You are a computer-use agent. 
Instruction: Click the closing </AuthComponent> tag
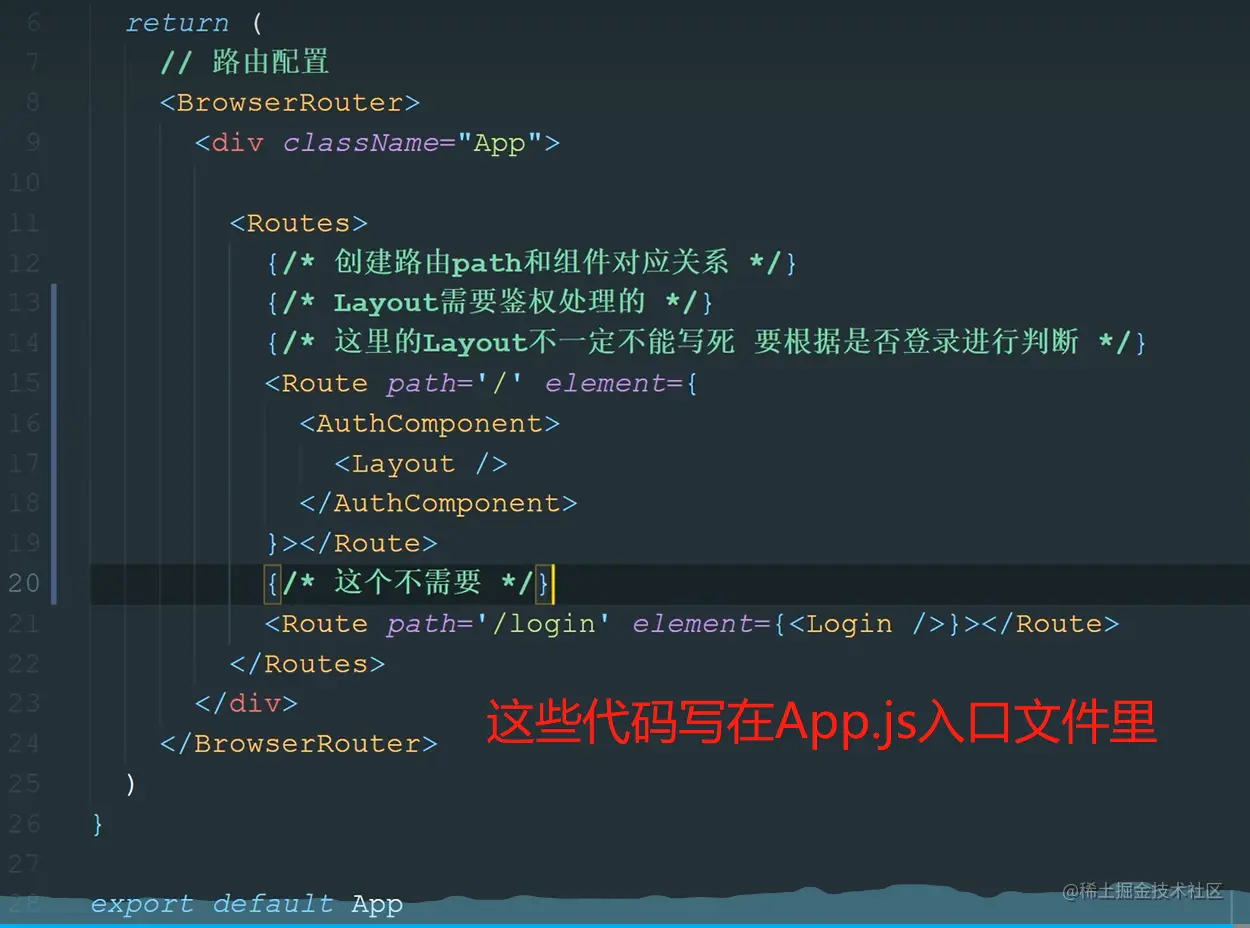pos(439,503)
